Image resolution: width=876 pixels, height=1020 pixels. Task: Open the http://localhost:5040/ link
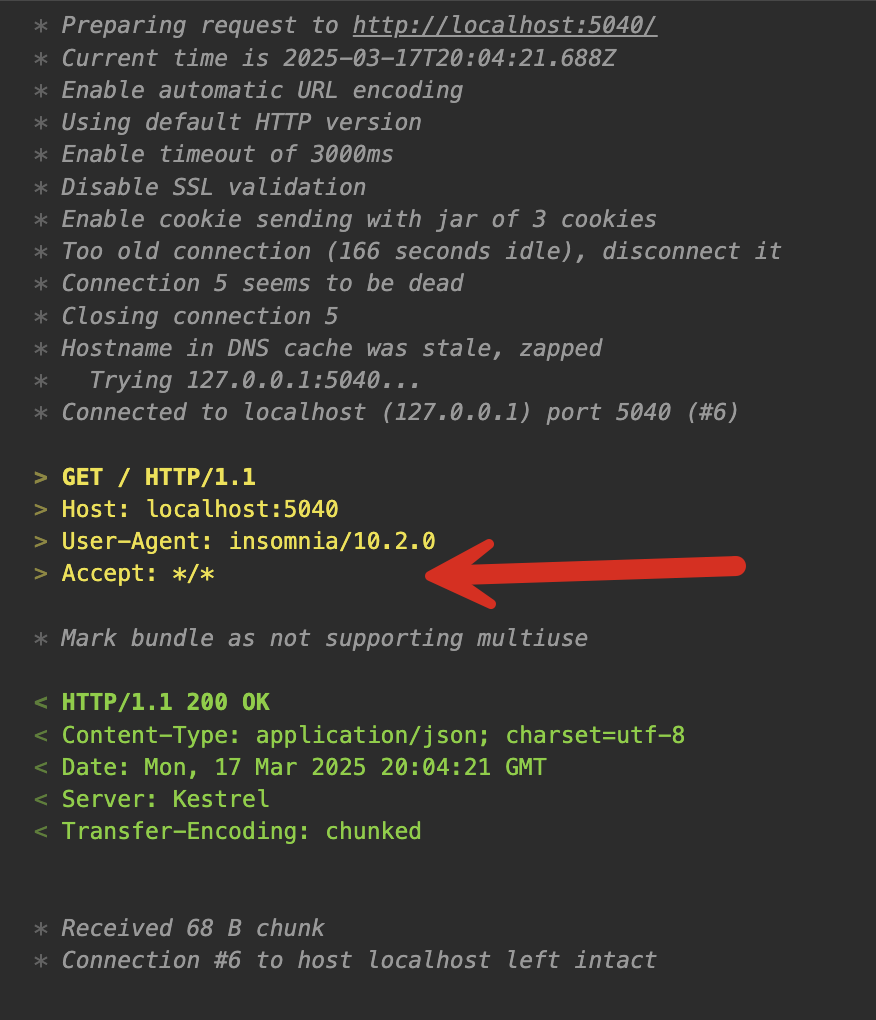point(505,26)
